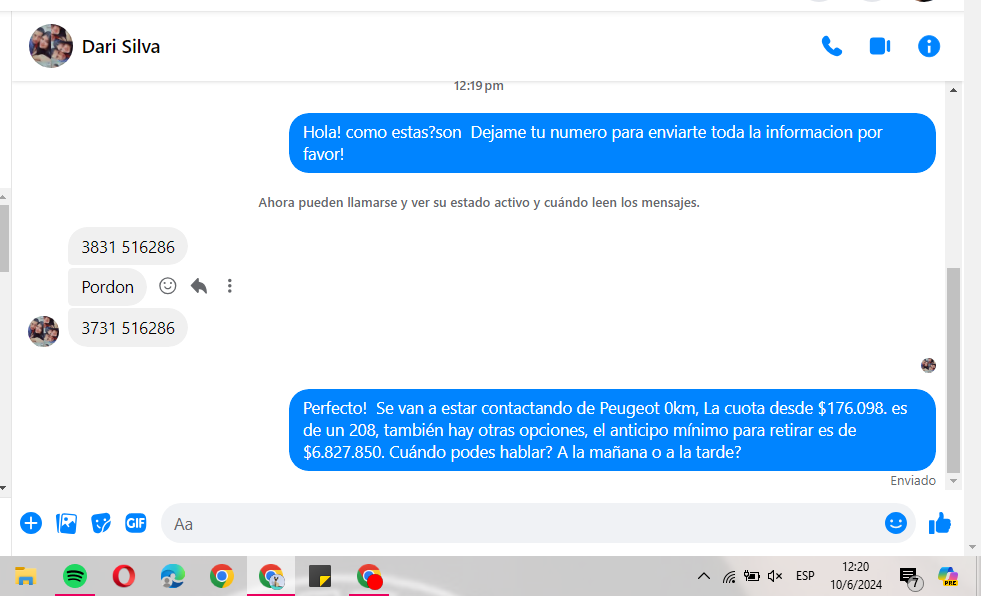Image resolution: width=981 pixels, height=596 pixels.
Task: Attach a photo or file
Action: (x=67, y=523)
